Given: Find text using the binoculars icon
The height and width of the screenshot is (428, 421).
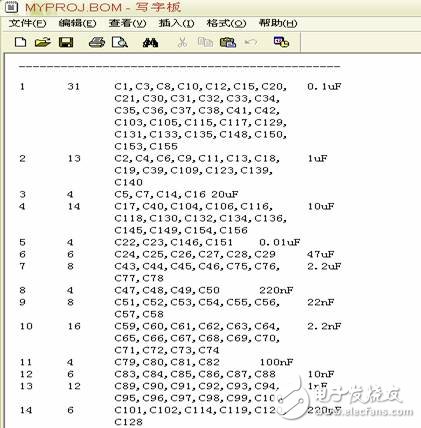Looking at the screenshot, I should (150, 43).
